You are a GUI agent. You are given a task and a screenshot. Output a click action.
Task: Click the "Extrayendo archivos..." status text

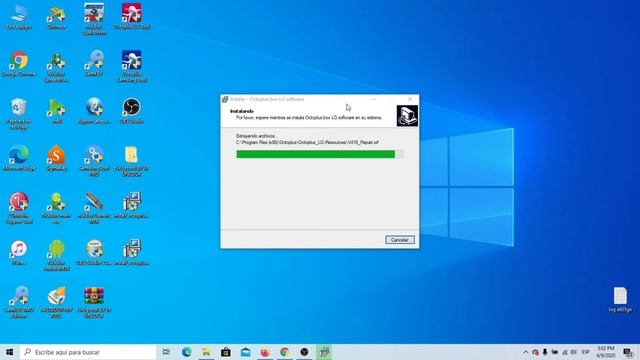pos(256,136)
